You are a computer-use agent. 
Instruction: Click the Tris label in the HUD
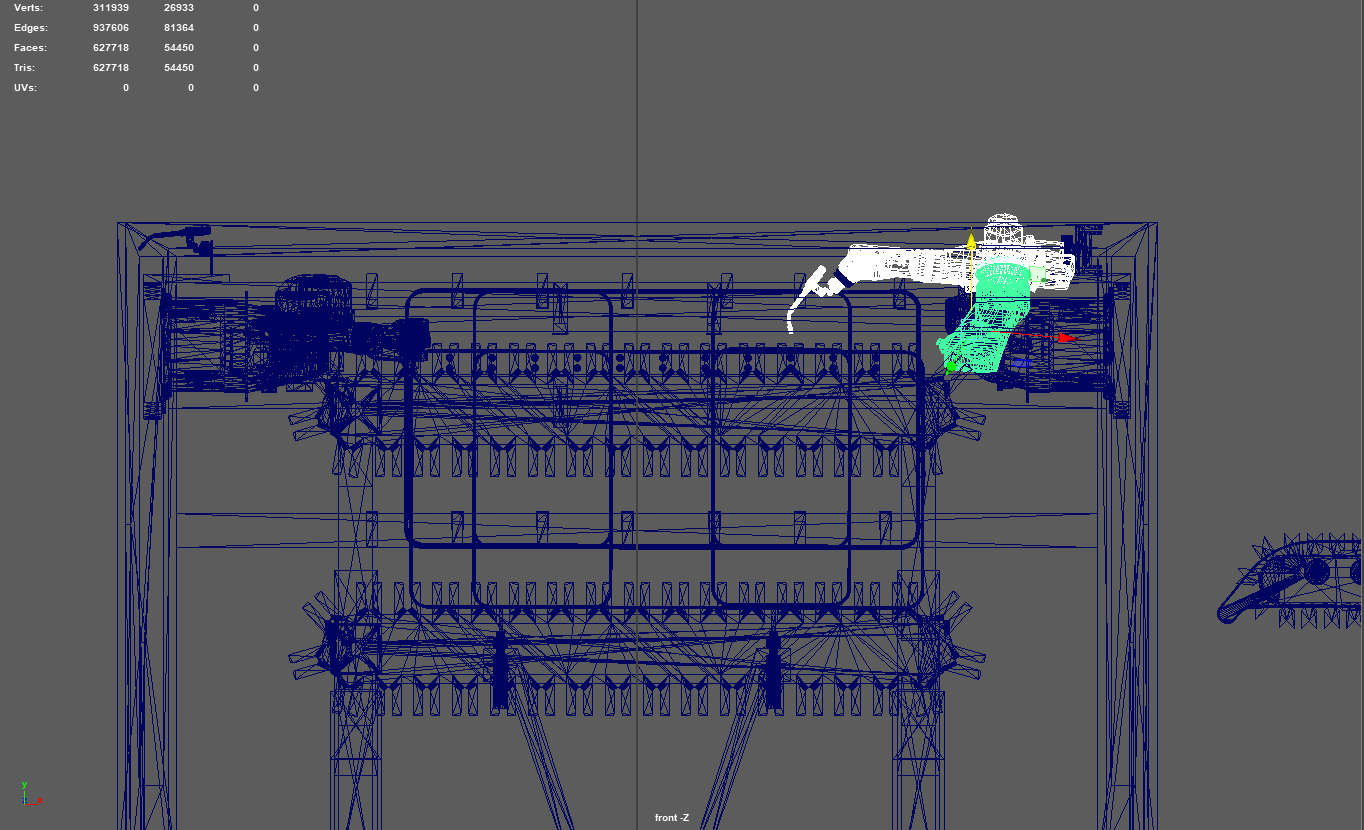pos(26,68)
